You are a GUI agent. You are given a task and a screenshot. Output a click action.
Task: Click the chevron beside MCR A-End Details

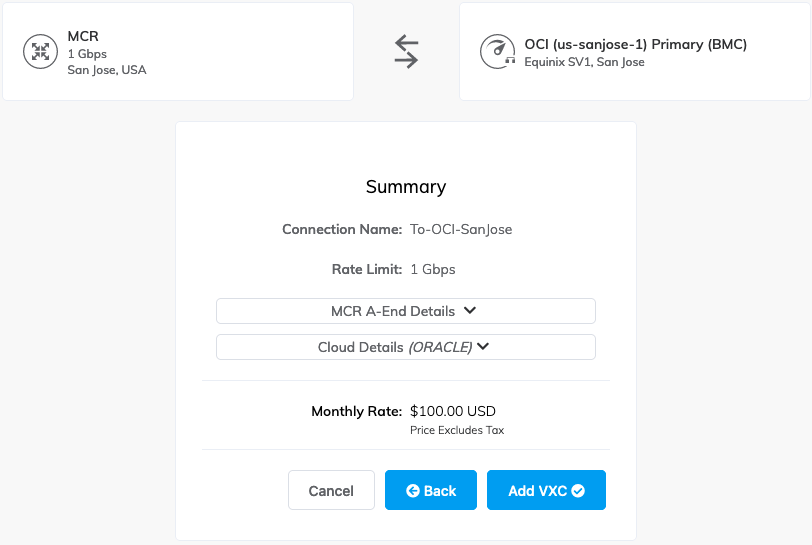coord(470,311)
